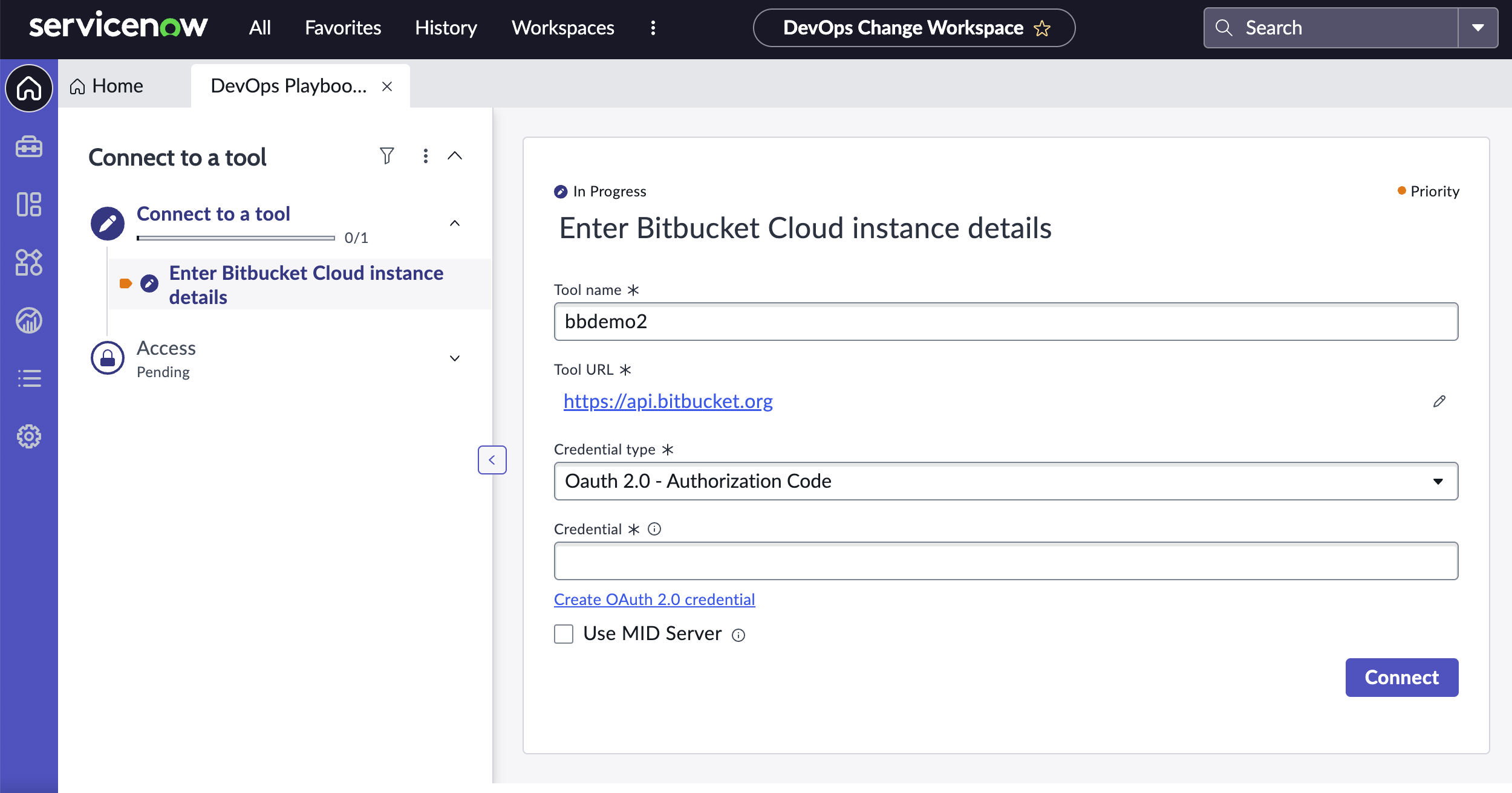Enable Use MID Server checkbox

pos(564,633)
